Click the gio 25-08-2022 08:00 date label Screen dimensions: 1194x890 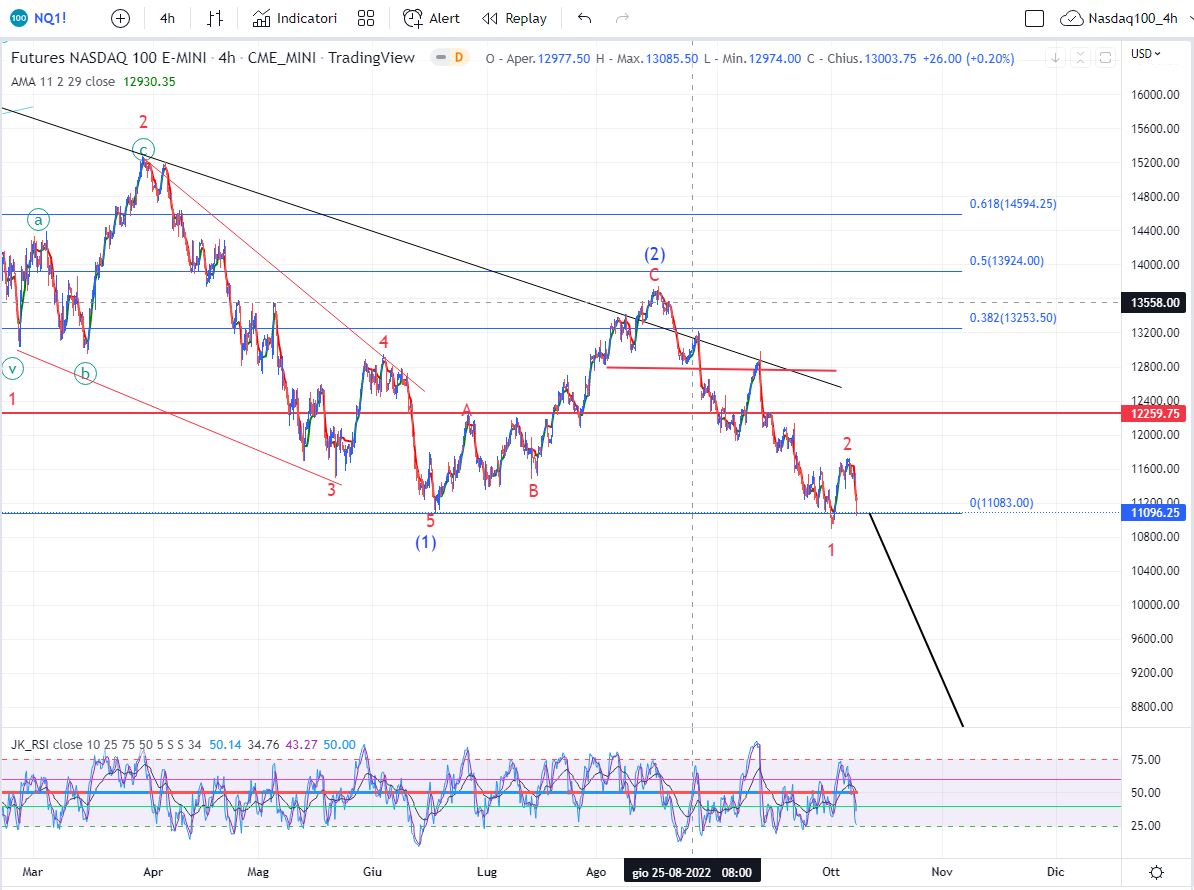pyautogui.click(x=691, y=872)
